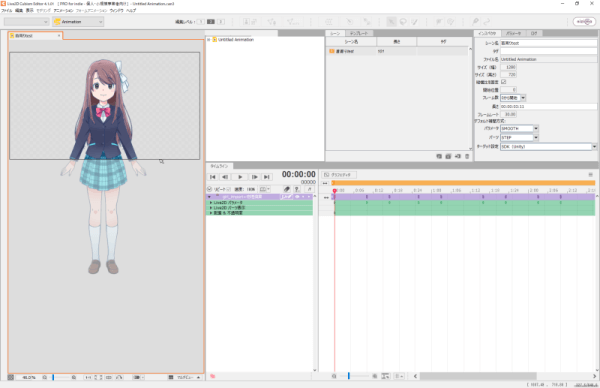This screenshot has width=600, height=388.
Task: Switch to the パラメータ tab
Action: [513, 33]
